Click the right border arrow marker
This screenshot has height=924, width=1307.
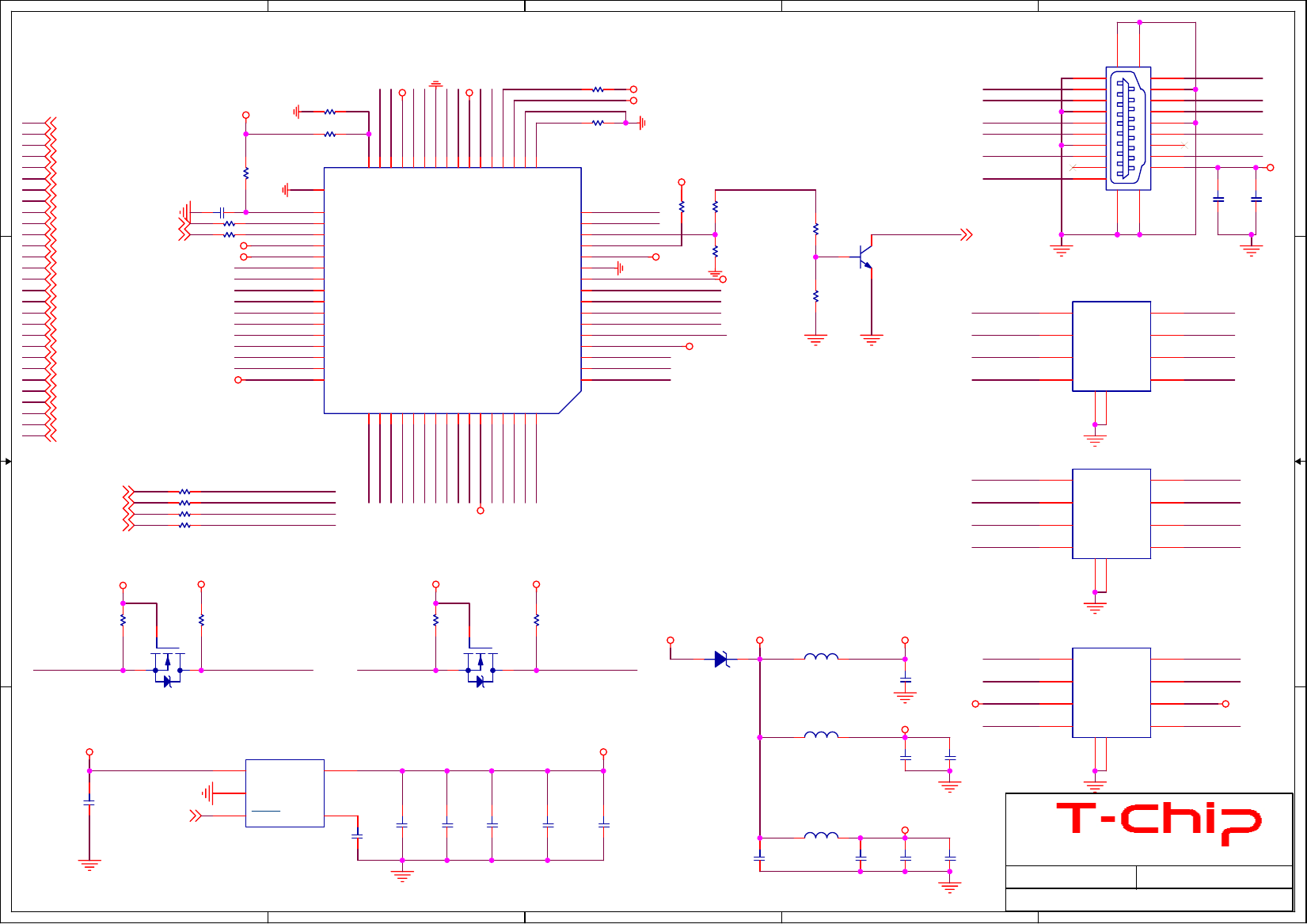[1299, 462]
